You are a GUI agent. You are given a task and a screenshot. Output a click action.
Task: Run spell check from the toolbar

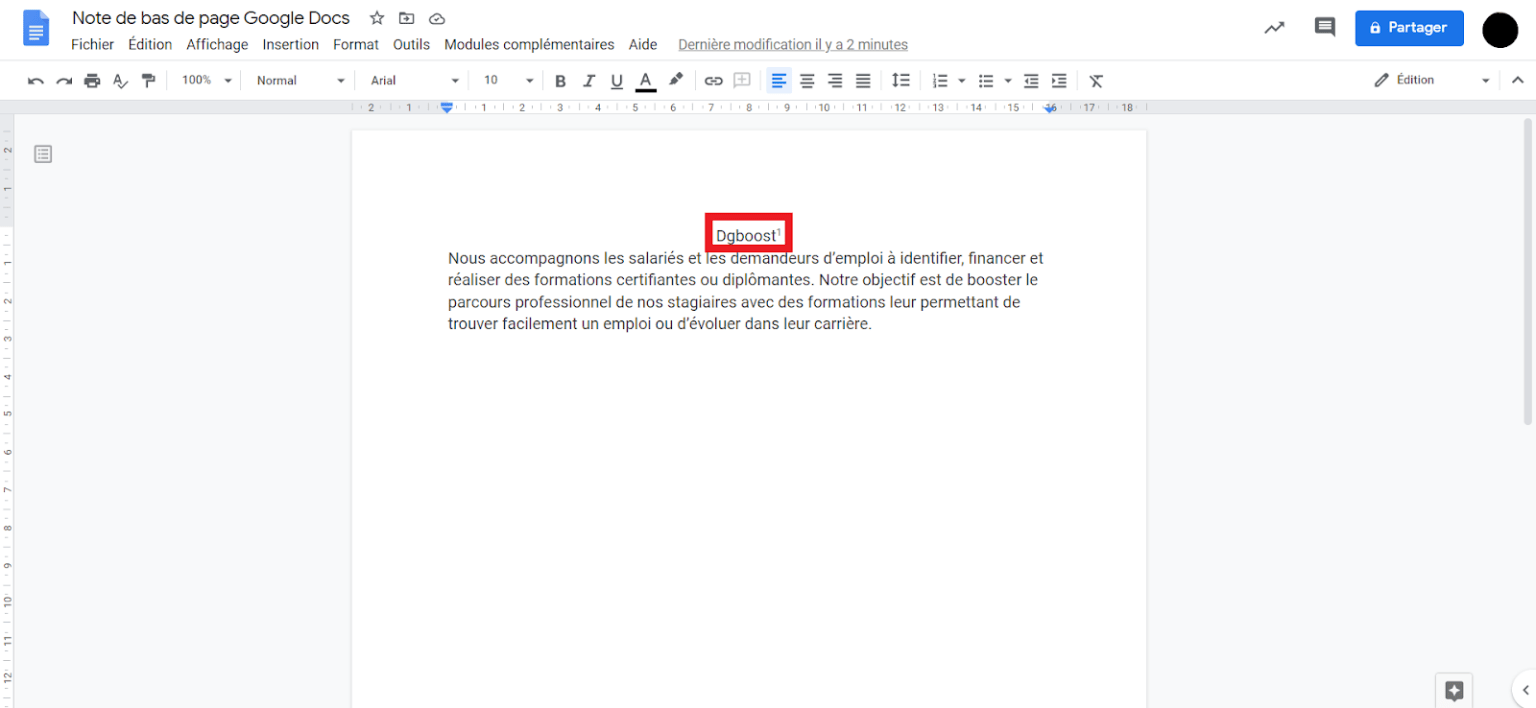tap(120, 81)
